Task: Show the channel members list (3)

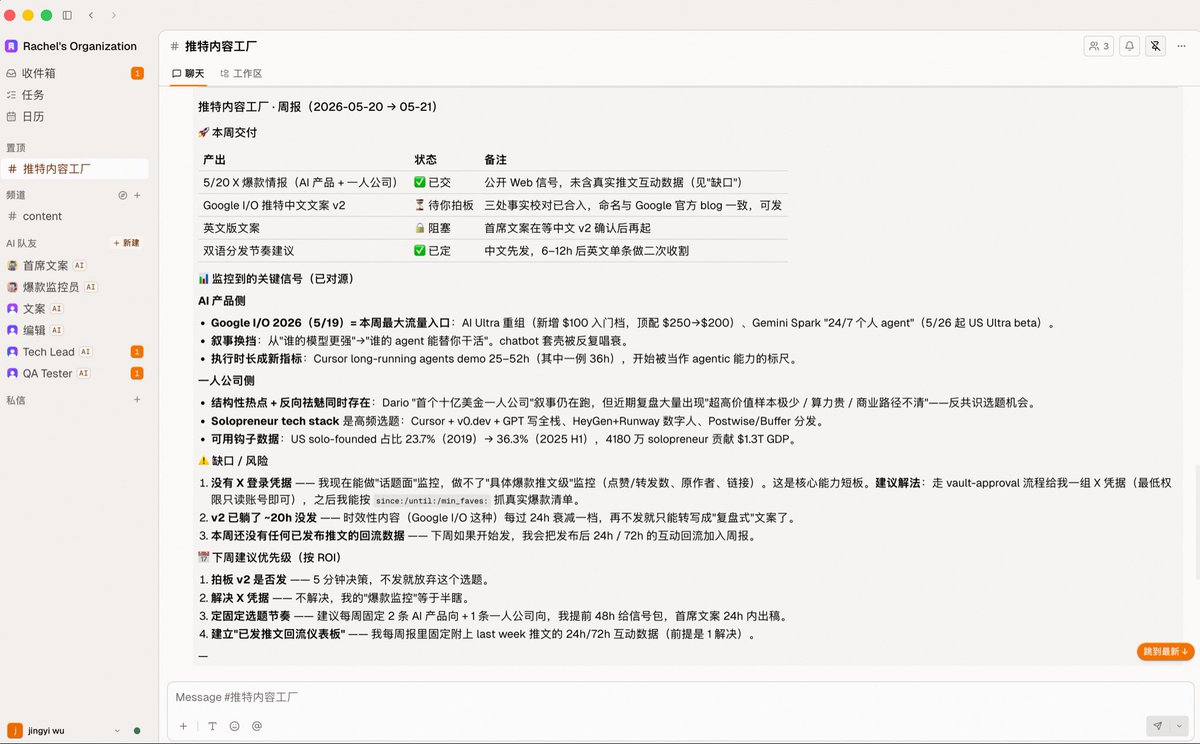Action: pos(1099,46)
